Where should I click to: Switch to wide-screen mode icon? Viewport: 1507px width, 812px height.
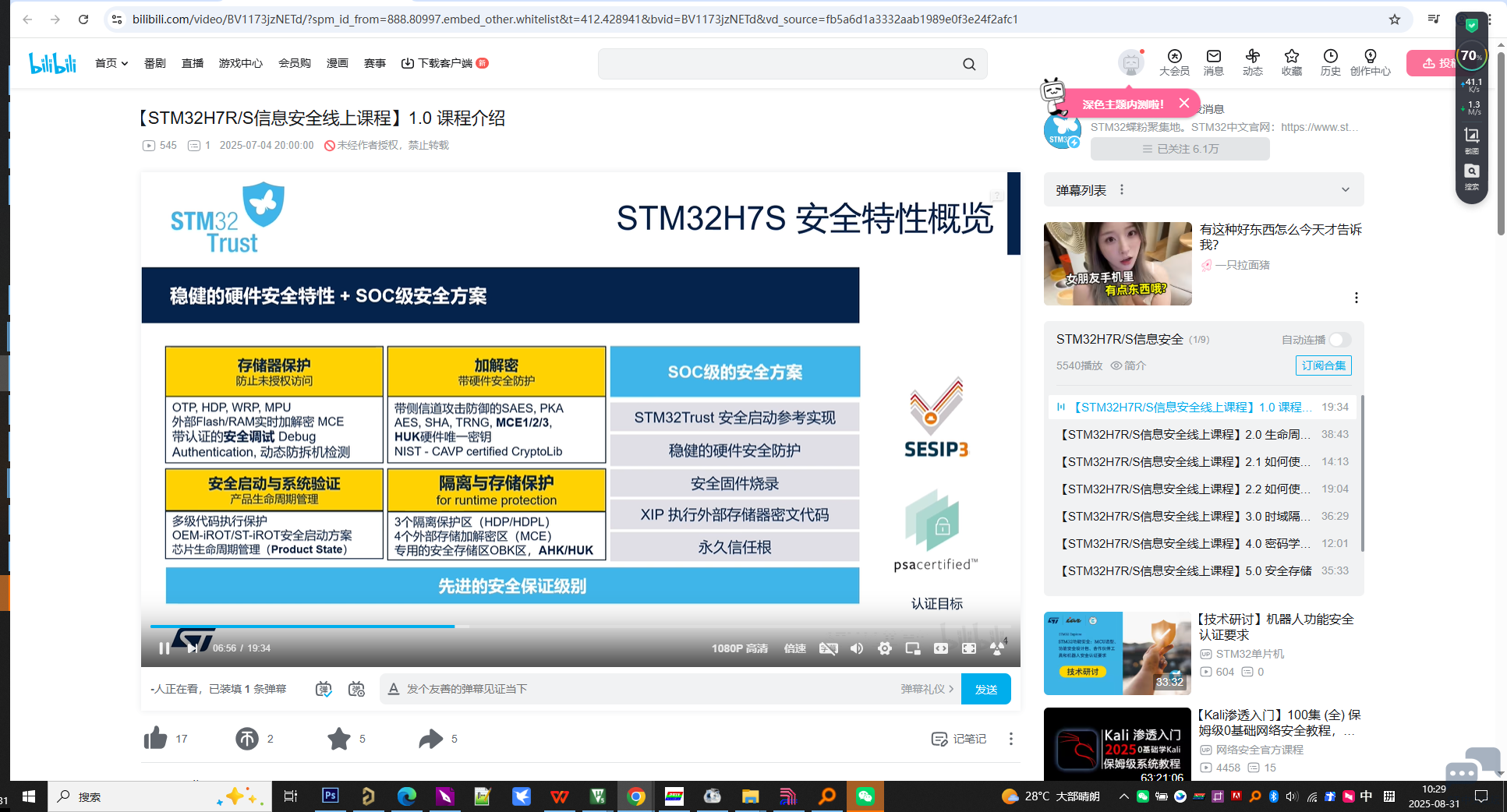941,648
